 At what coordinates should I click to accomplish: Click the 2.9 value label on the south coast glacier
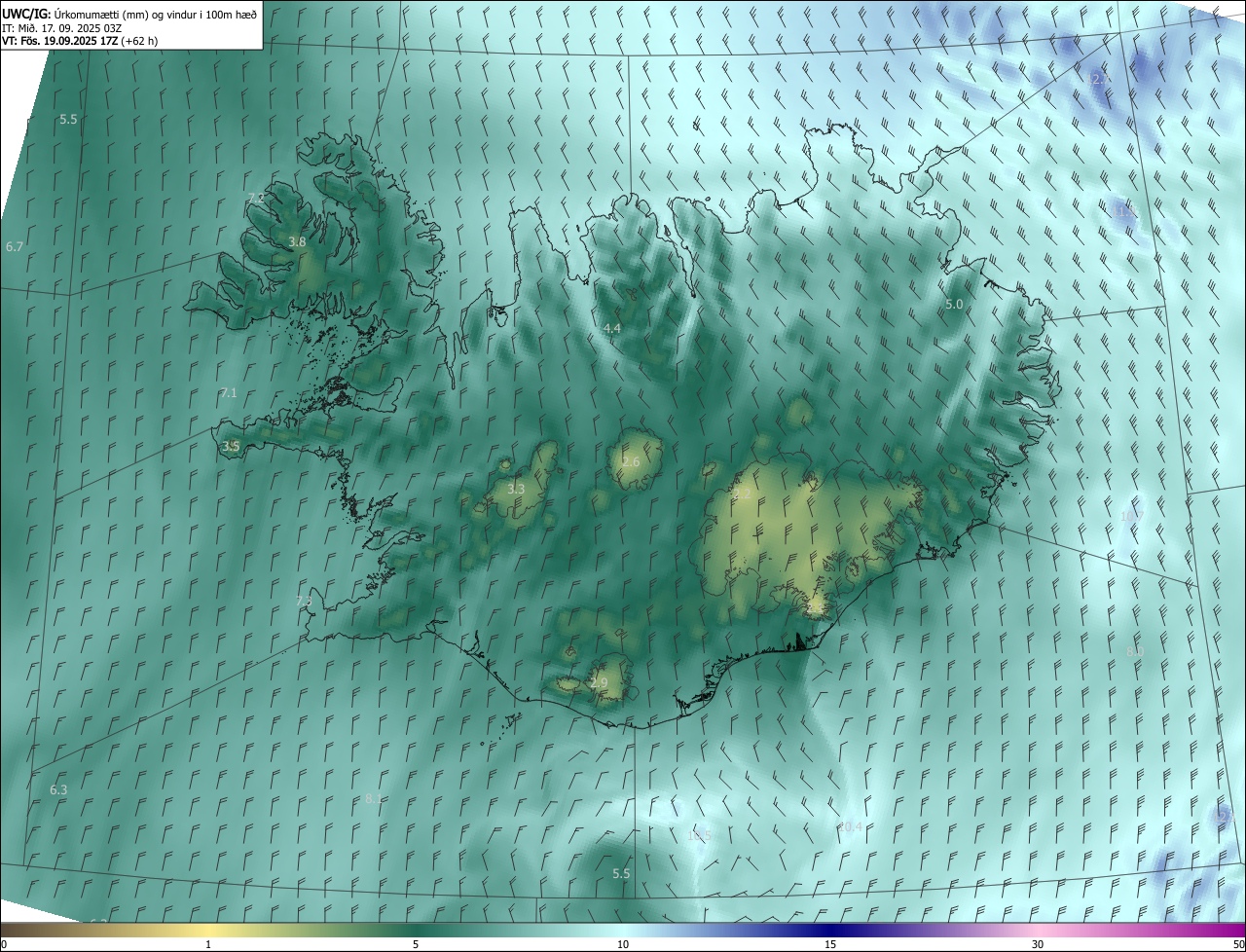tap(599, 683)
